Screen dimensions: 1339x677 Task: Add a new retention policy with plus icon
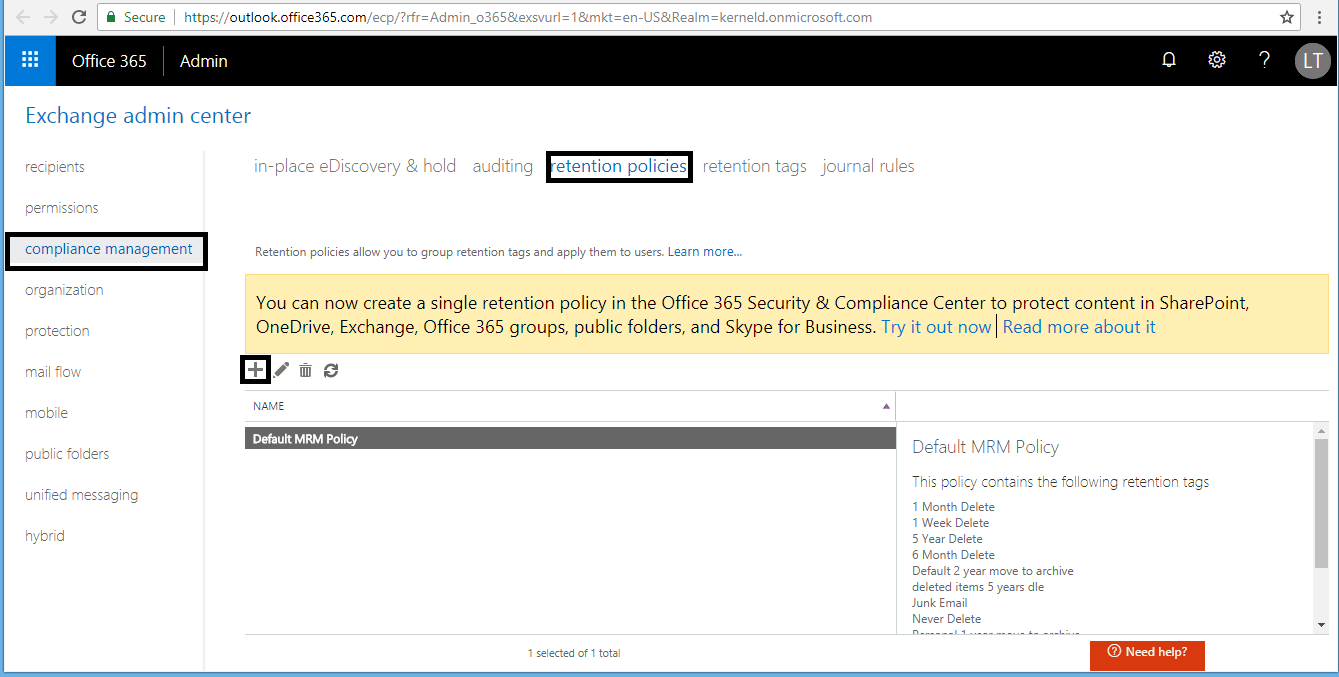[x=256, y=370]
